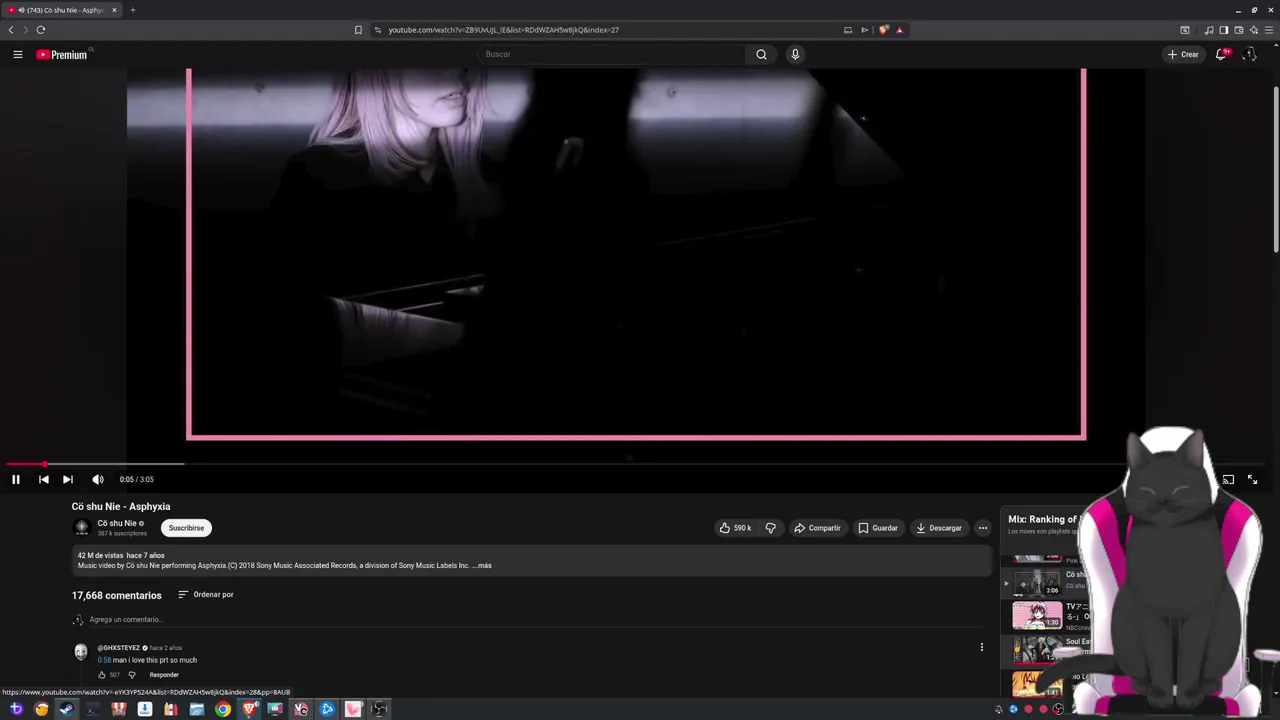Open the channel avatar next to Cö shu Nie
Image resolution: width=1280 pixels, height=720 pixels.
coord(82,528)
